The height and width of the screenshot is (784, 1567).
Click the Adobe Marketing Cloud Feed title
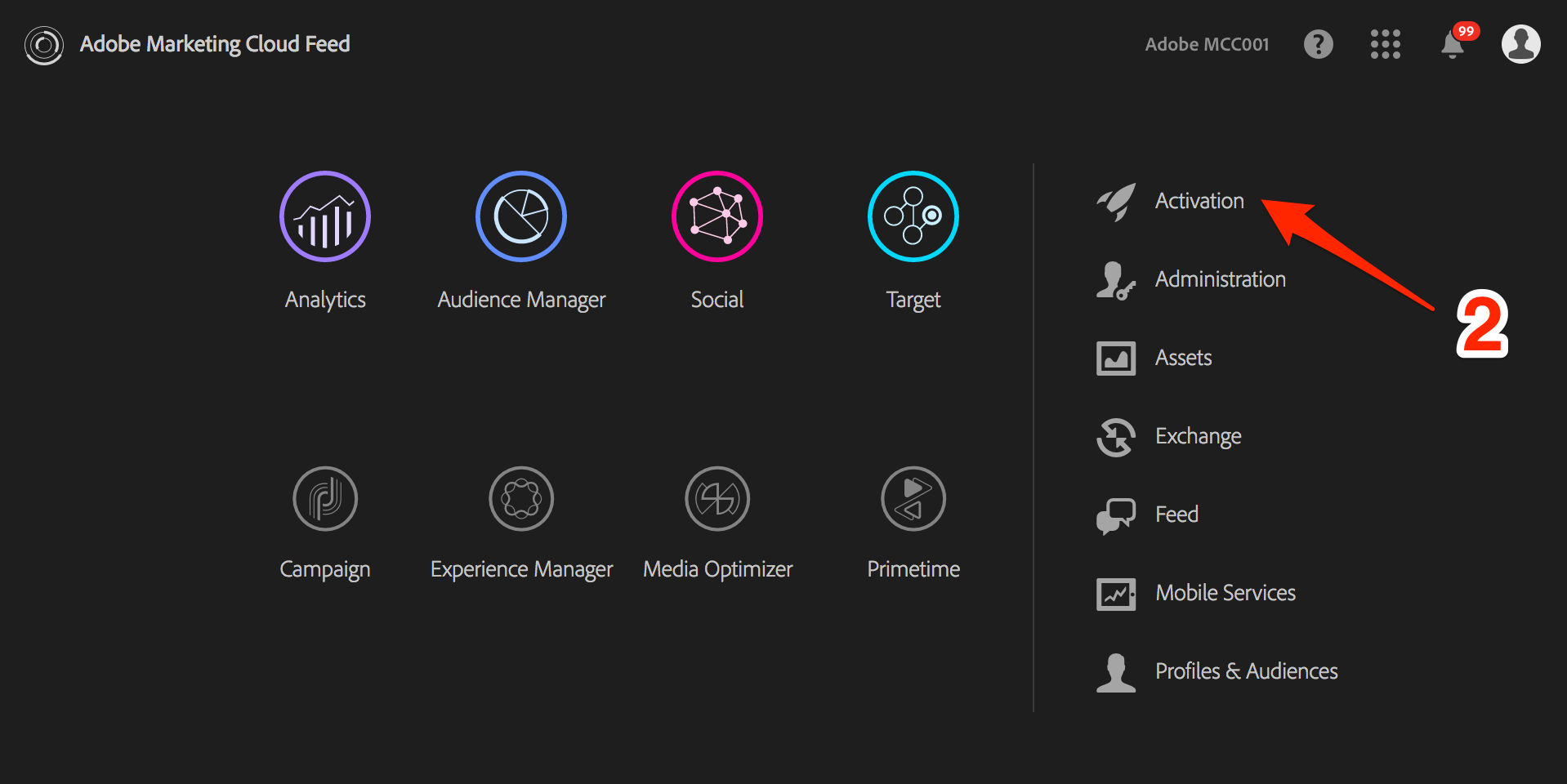pyautogui.click(x=215, y=44)
